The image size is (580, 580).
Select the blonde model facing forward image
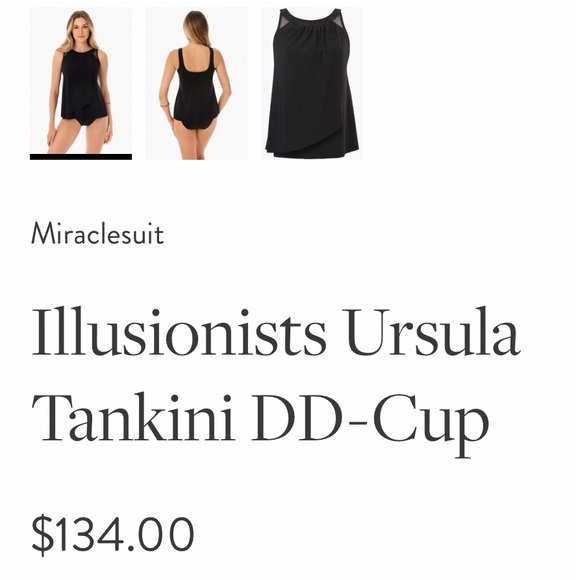click(x=81, y=80)
